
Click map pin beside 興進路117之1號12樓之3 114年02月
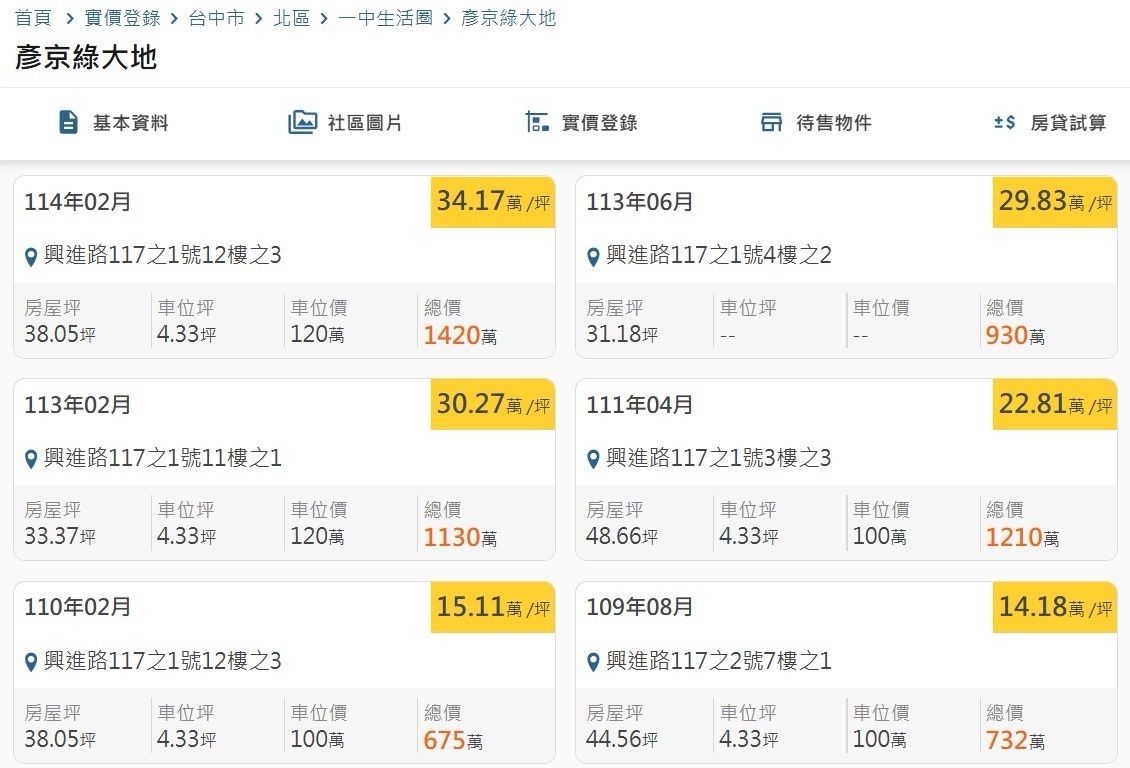31,257
